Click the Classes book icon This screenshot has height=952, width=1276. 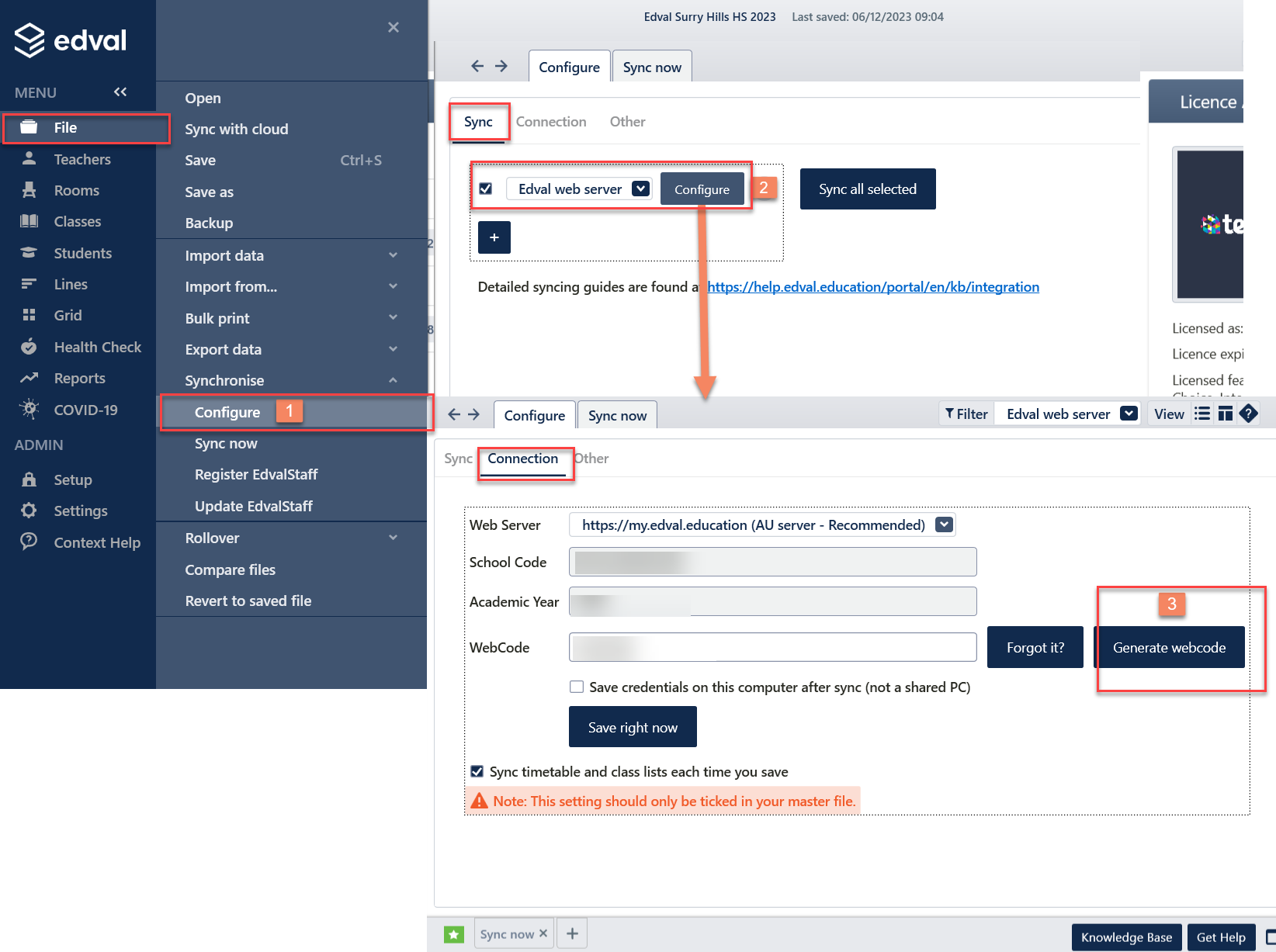point(29,221)
